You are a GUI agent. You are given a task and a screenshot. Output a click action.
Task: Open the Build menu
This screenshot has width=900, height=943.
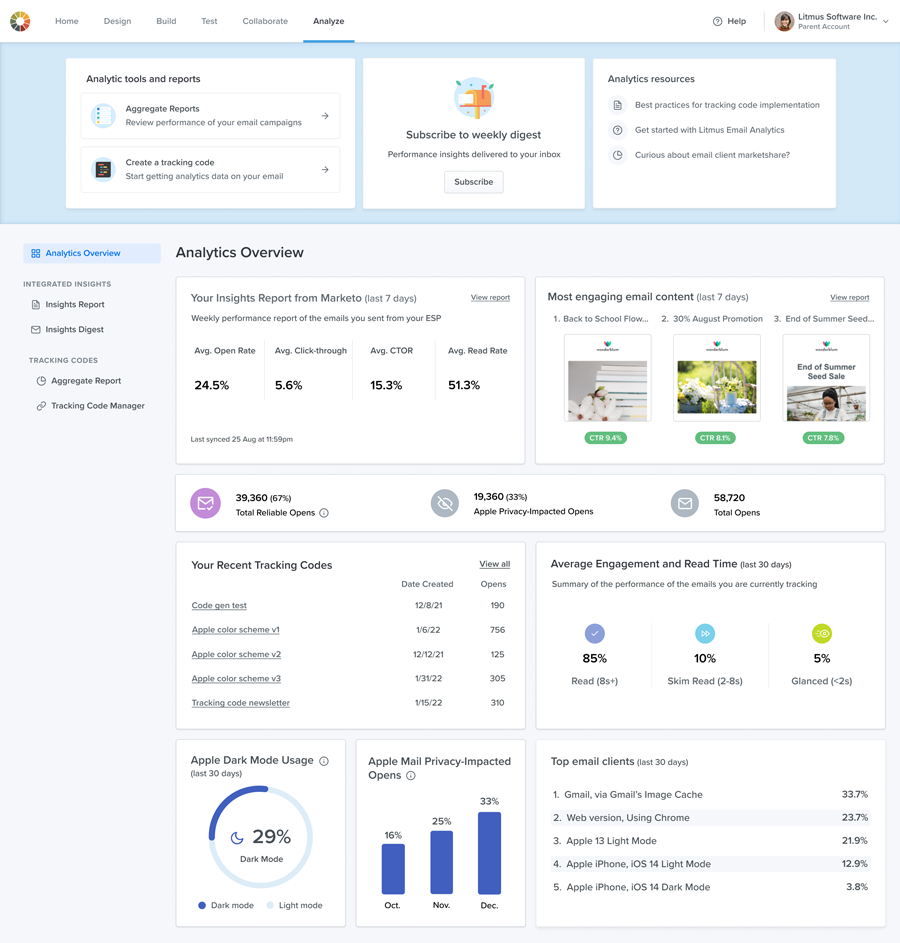(166, 21)
